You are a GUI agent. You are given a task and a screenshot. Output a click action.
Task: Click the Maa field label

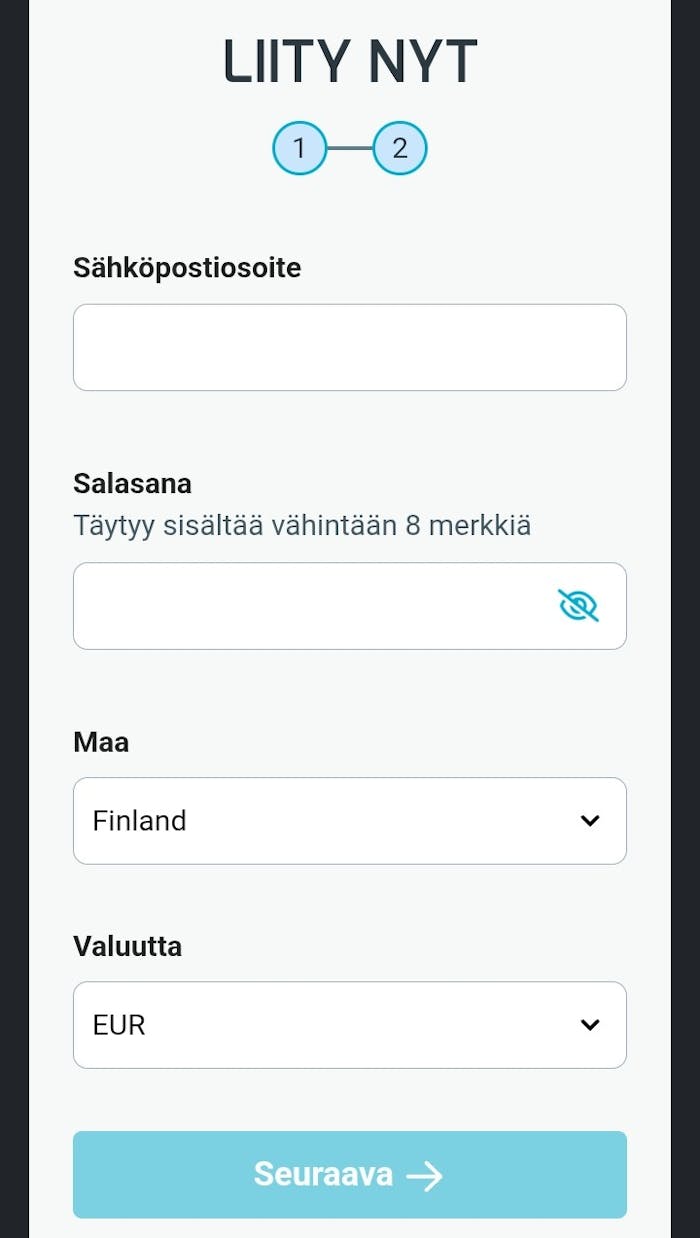(101, 743)
